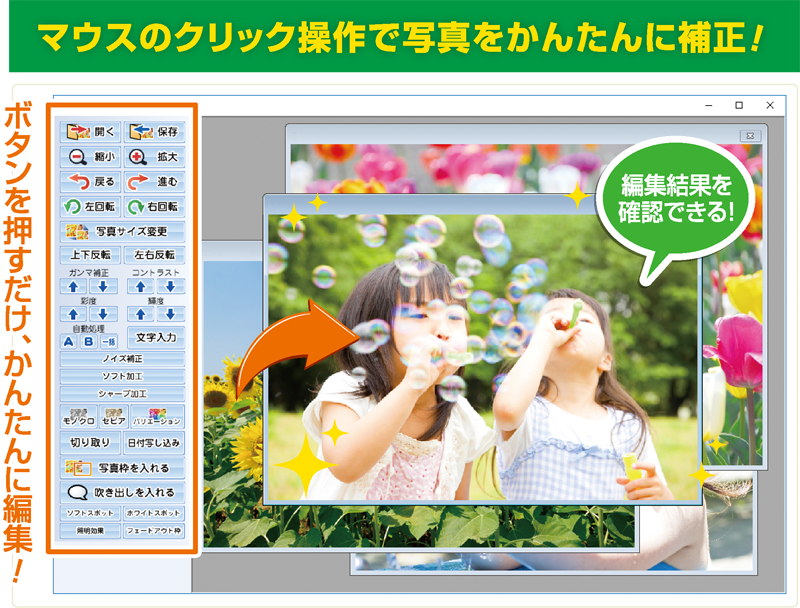The height and width of the screenshot is (608, 800).
Task: Click the 開く (open) folder icon button
Action: (90, 131)
